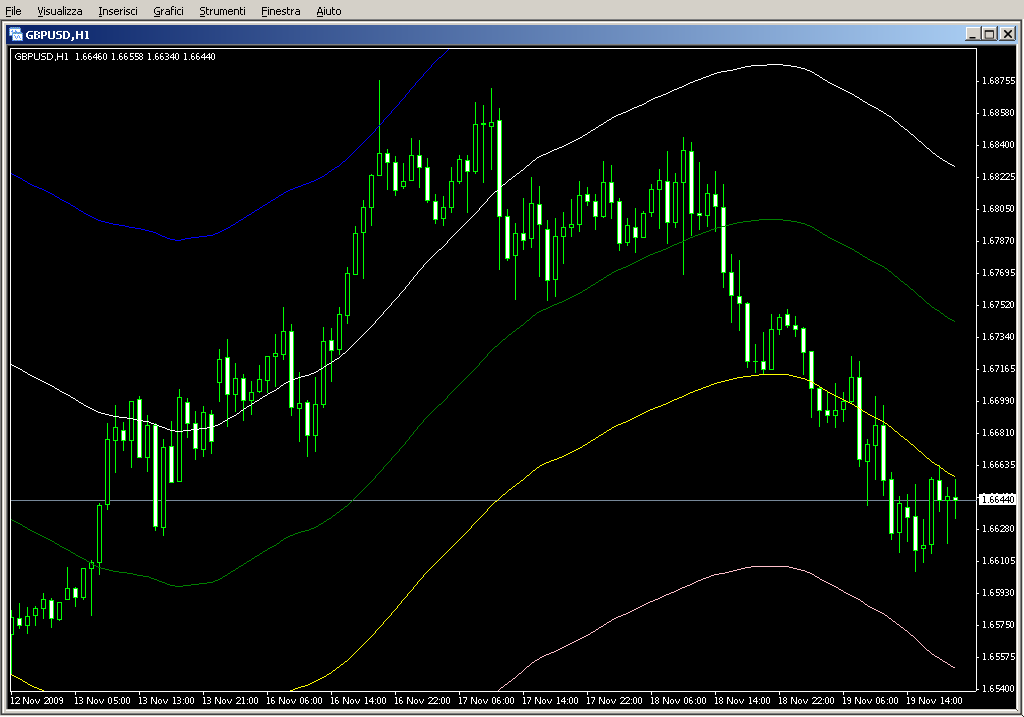Click price scale value 1.68225
The image size is (1024, 717).
click(999, 177)
